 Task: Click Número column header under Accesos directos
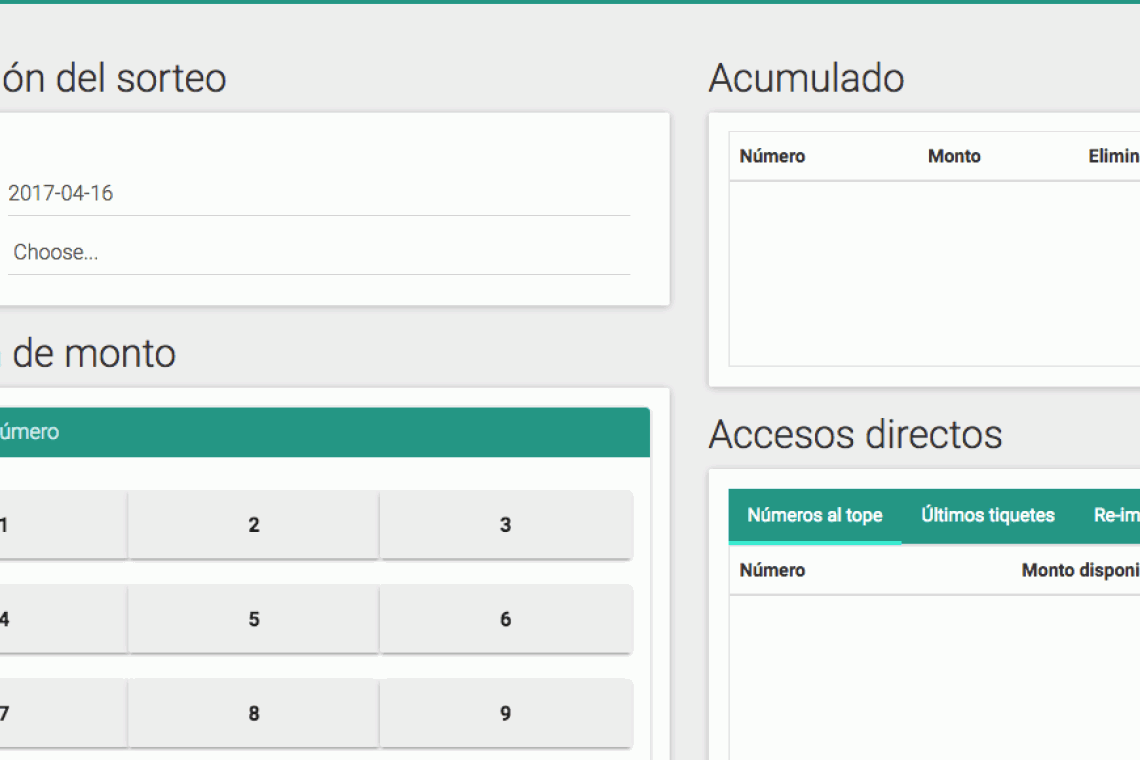772,570
